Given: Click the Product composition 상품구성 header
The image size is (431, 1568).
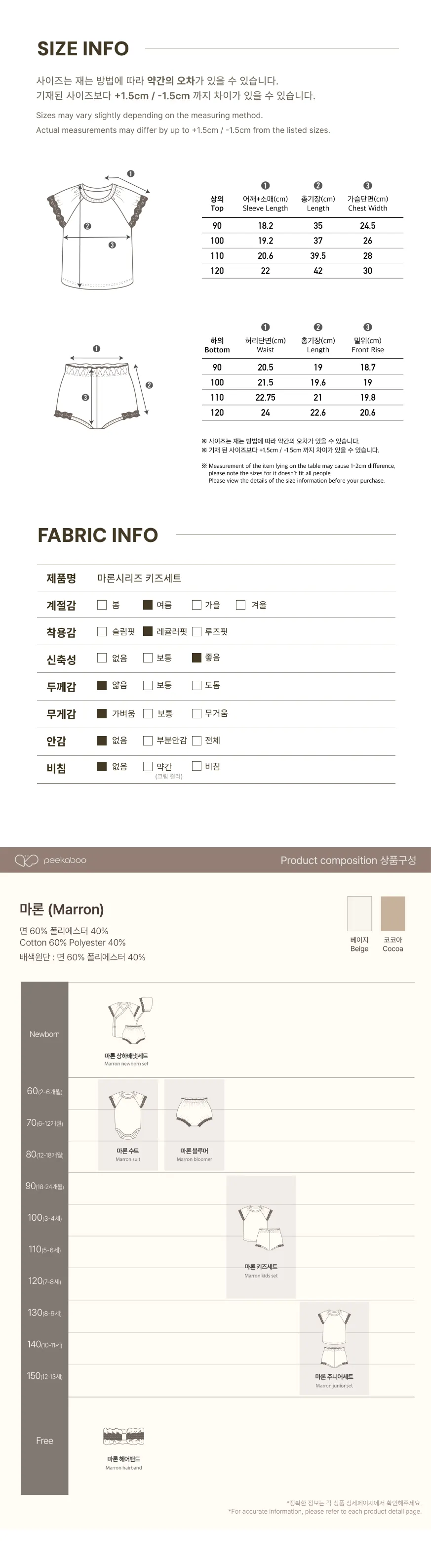Looking at the screenshot, I should tap(349, 860).
